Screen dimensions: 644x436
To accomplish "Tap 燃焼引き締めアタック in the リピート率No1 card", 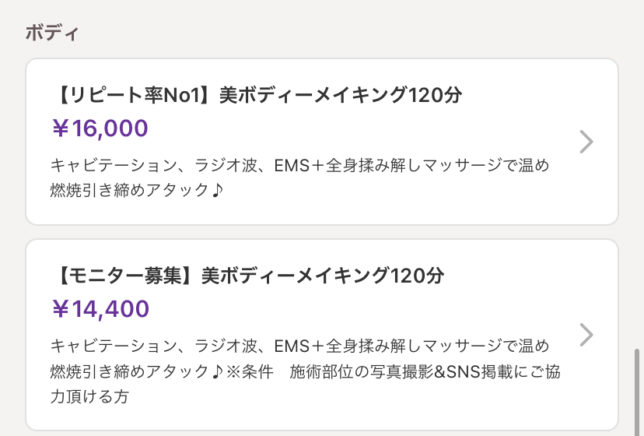I will 128,189.
